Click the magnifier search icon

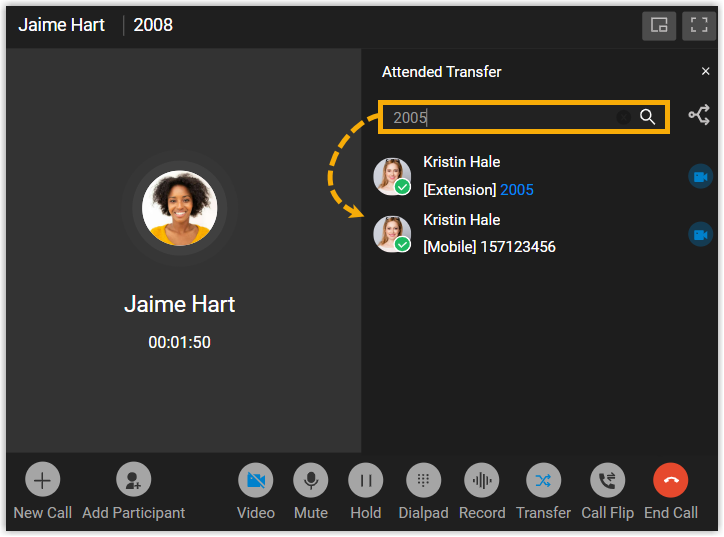pos(647,117)
